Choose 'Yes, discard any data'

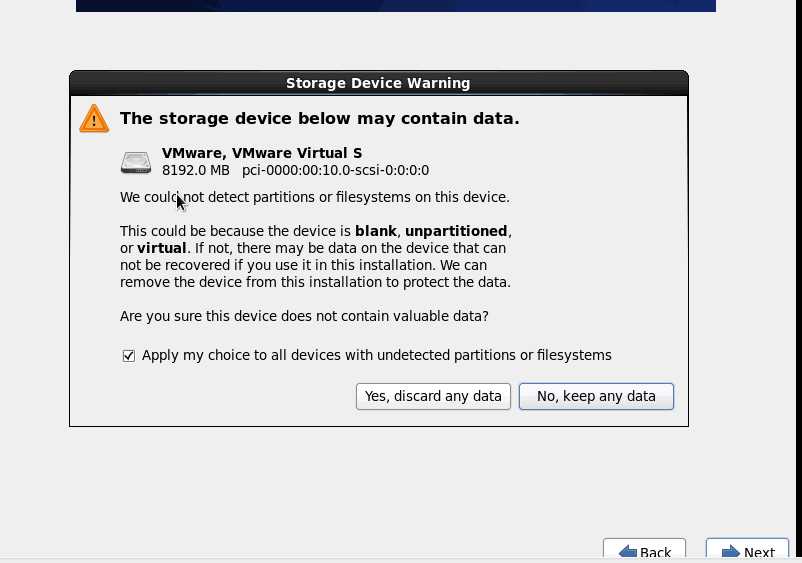433,396
